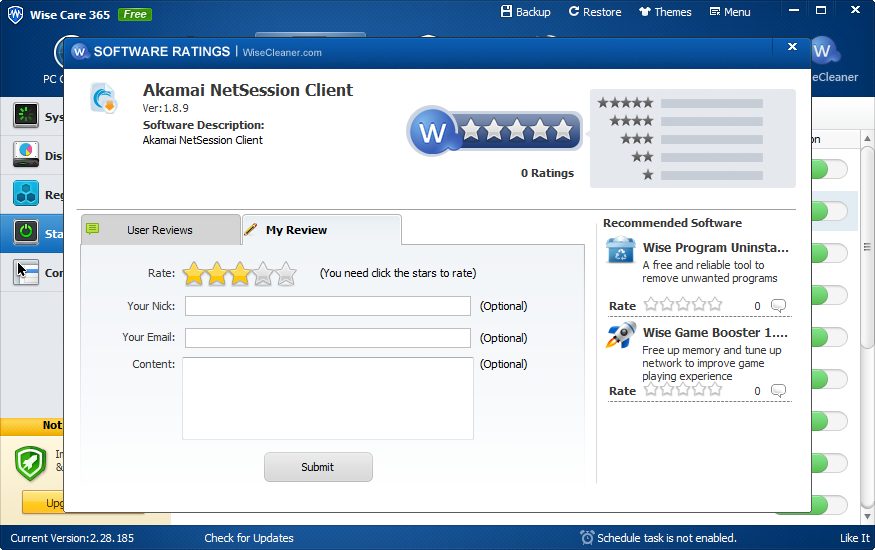875x550 pixels.
Task: Click the green shield rocket icon
Action: [x=30, y=463]
